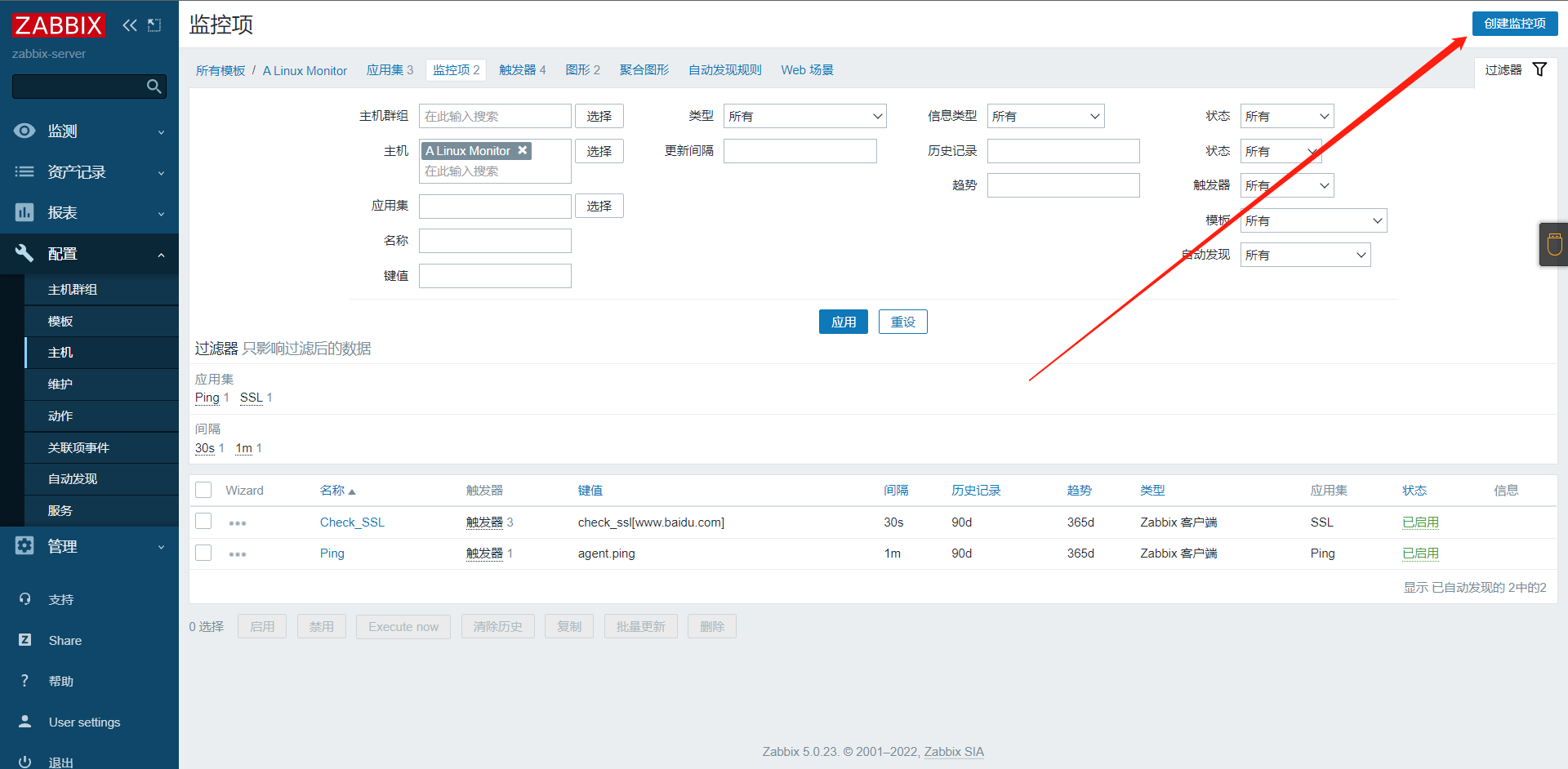Click the 重设 button
The image size is (1568, 769).
902,322
